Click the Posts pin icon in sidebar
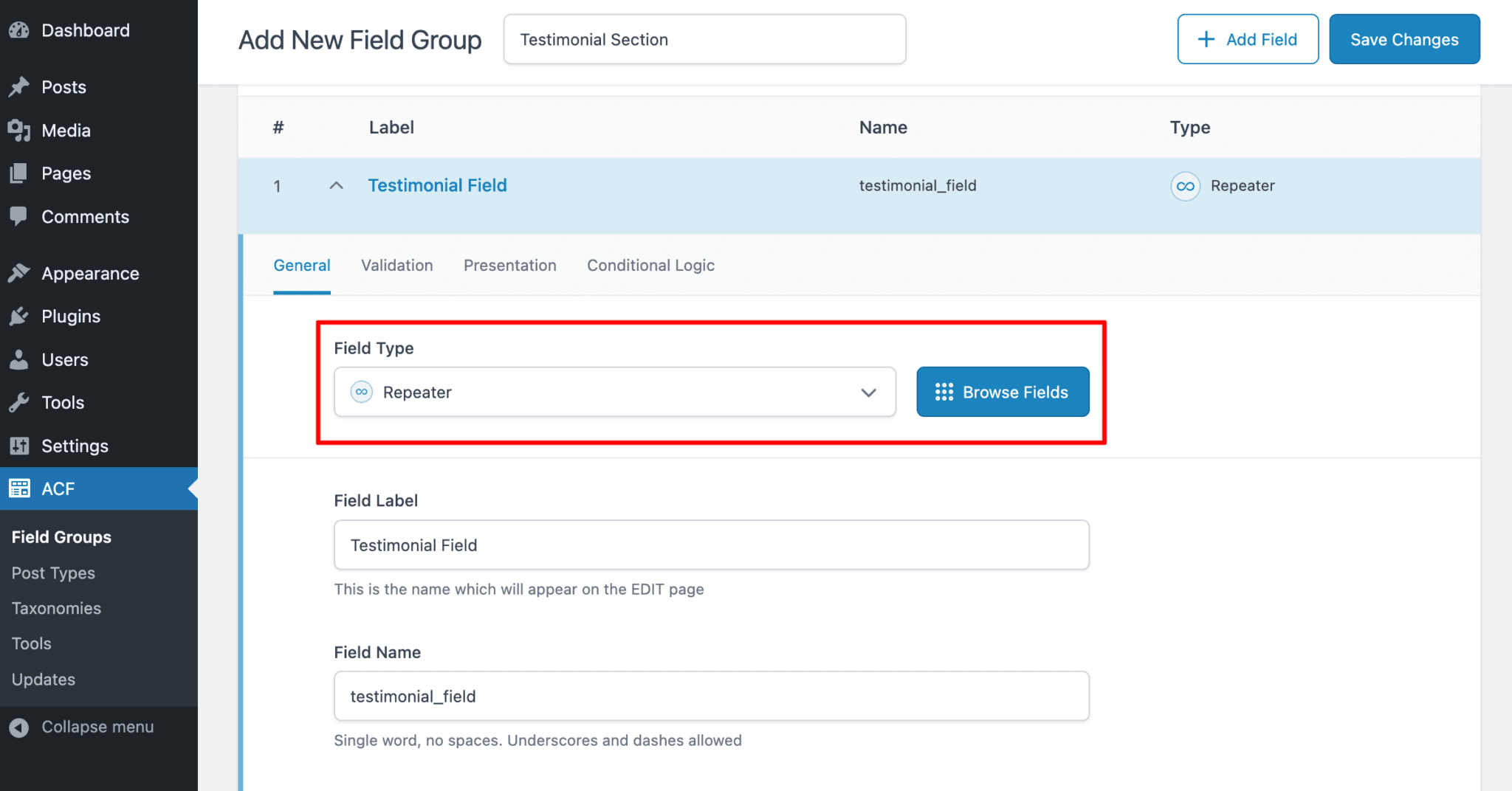 click(x=20, y=86)
